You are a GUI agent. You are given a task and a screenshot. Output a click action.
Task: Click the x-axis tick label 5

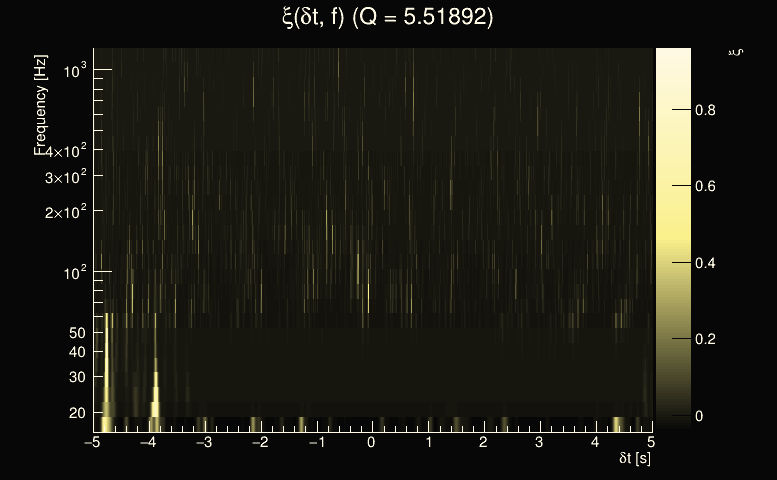651,442
